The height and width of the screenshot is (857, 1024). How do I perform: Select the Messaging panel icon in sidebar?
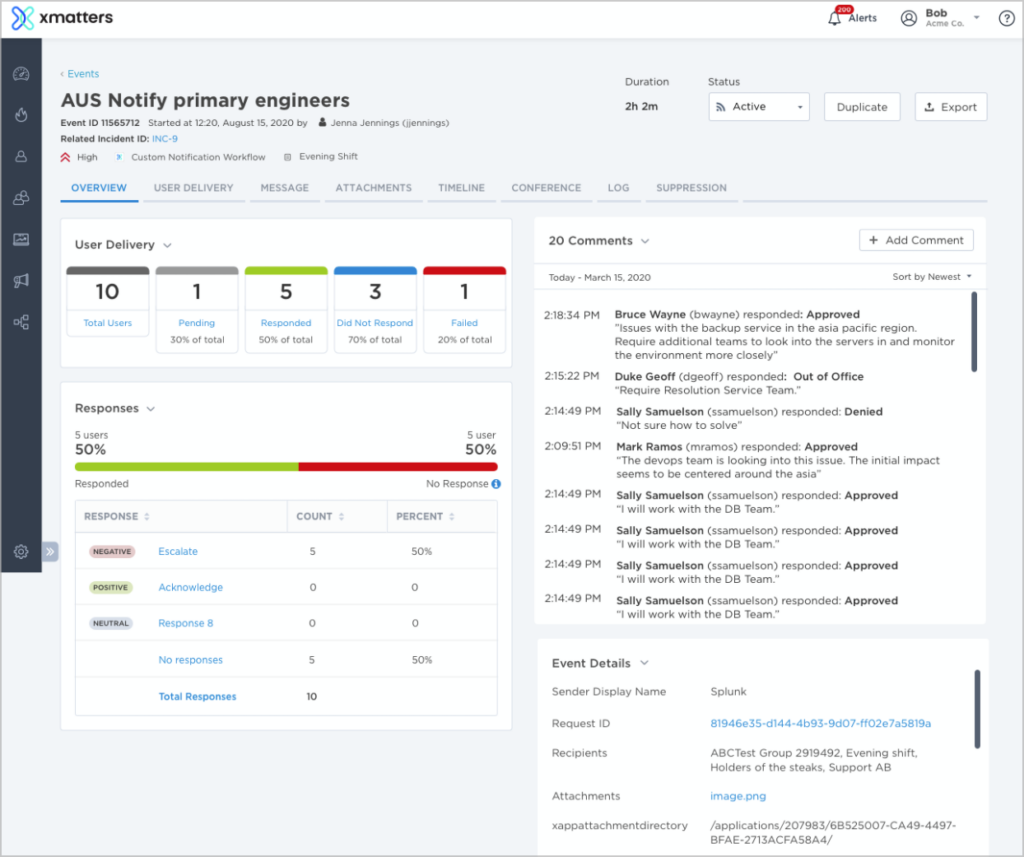pos(20,237)
